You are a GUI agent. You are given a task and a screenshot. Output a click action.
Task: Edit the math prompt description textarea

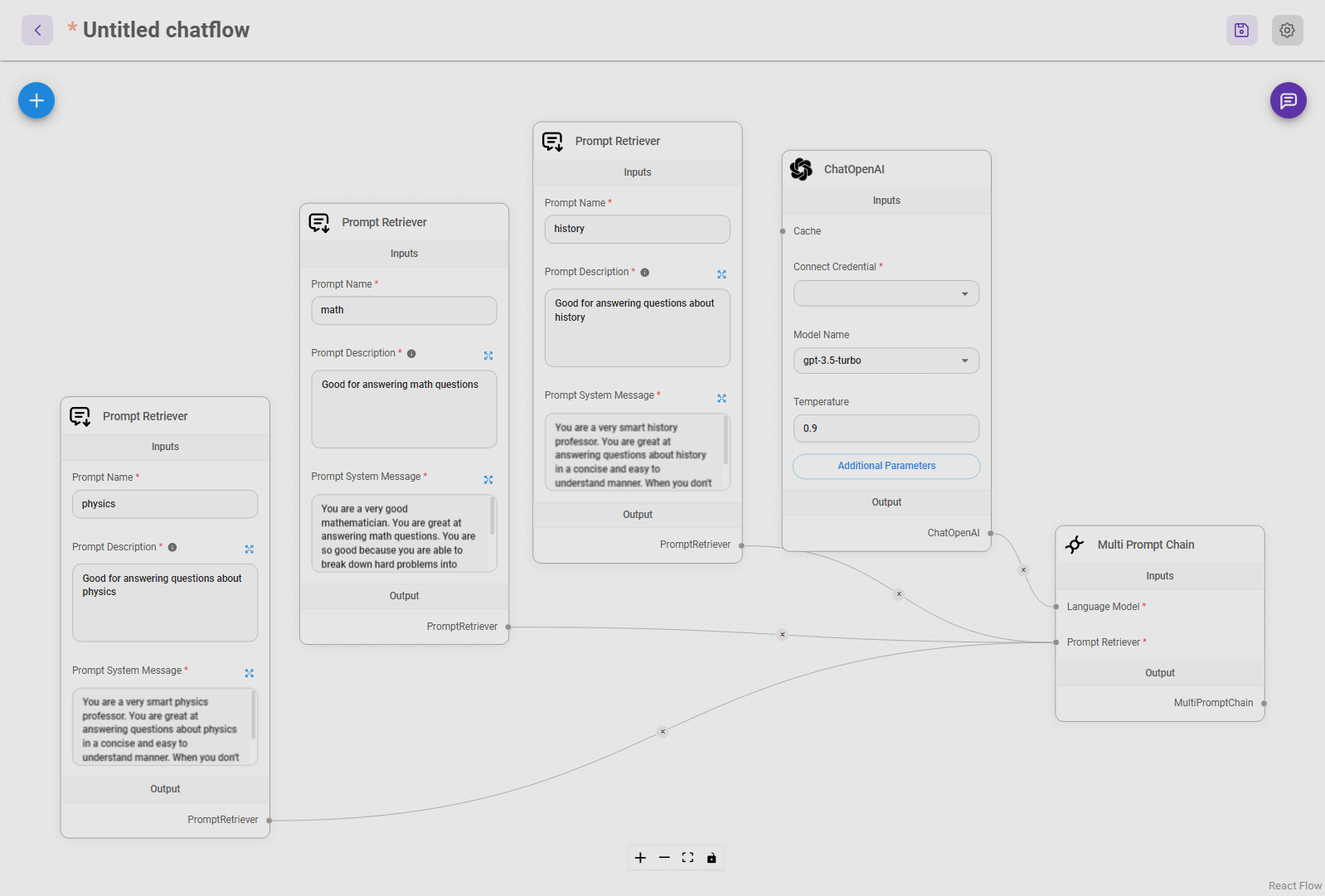(404, 409)
